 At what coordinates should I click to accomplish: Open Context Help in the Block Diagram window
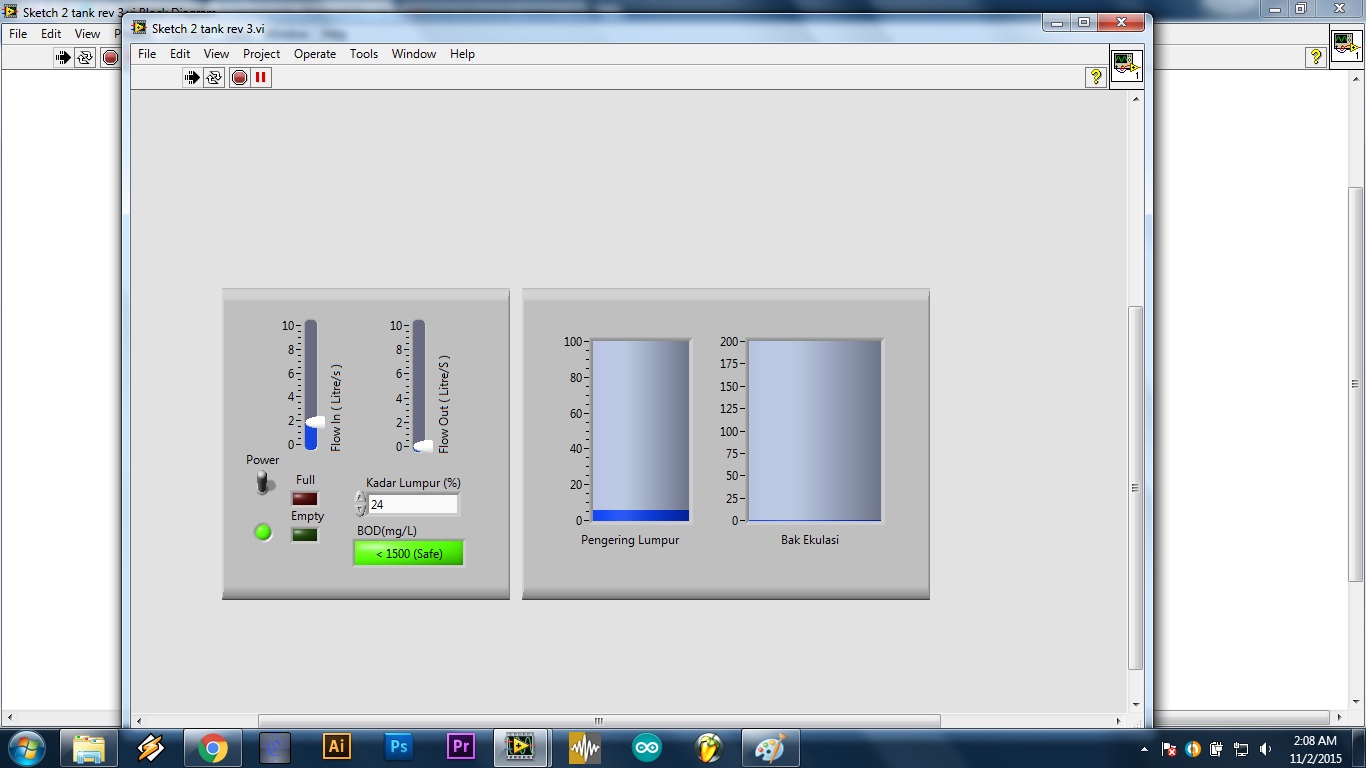coord(1316,57)
